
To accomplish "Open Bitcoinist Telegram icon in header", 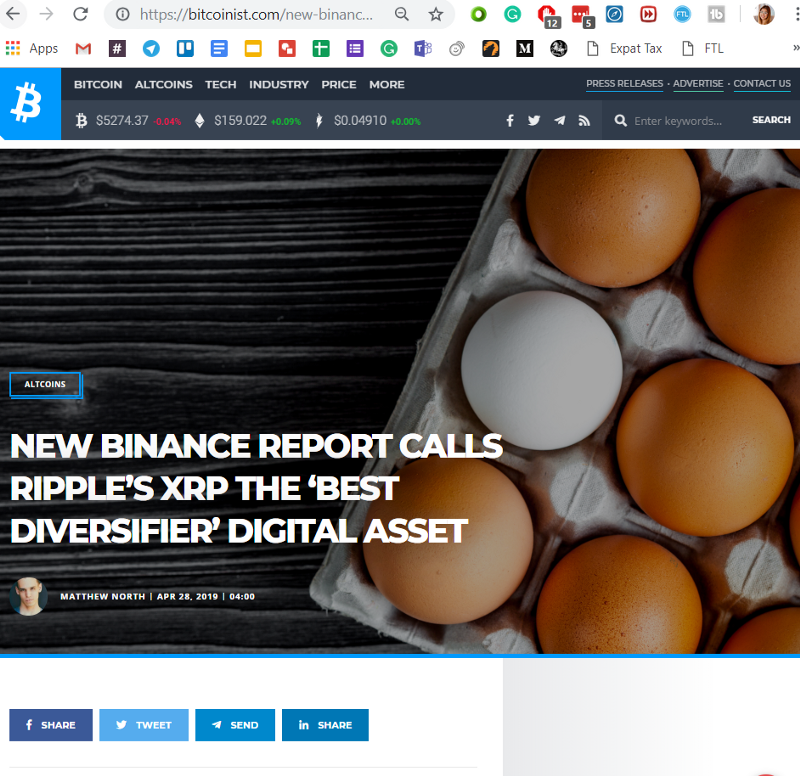I will [560, 120].
